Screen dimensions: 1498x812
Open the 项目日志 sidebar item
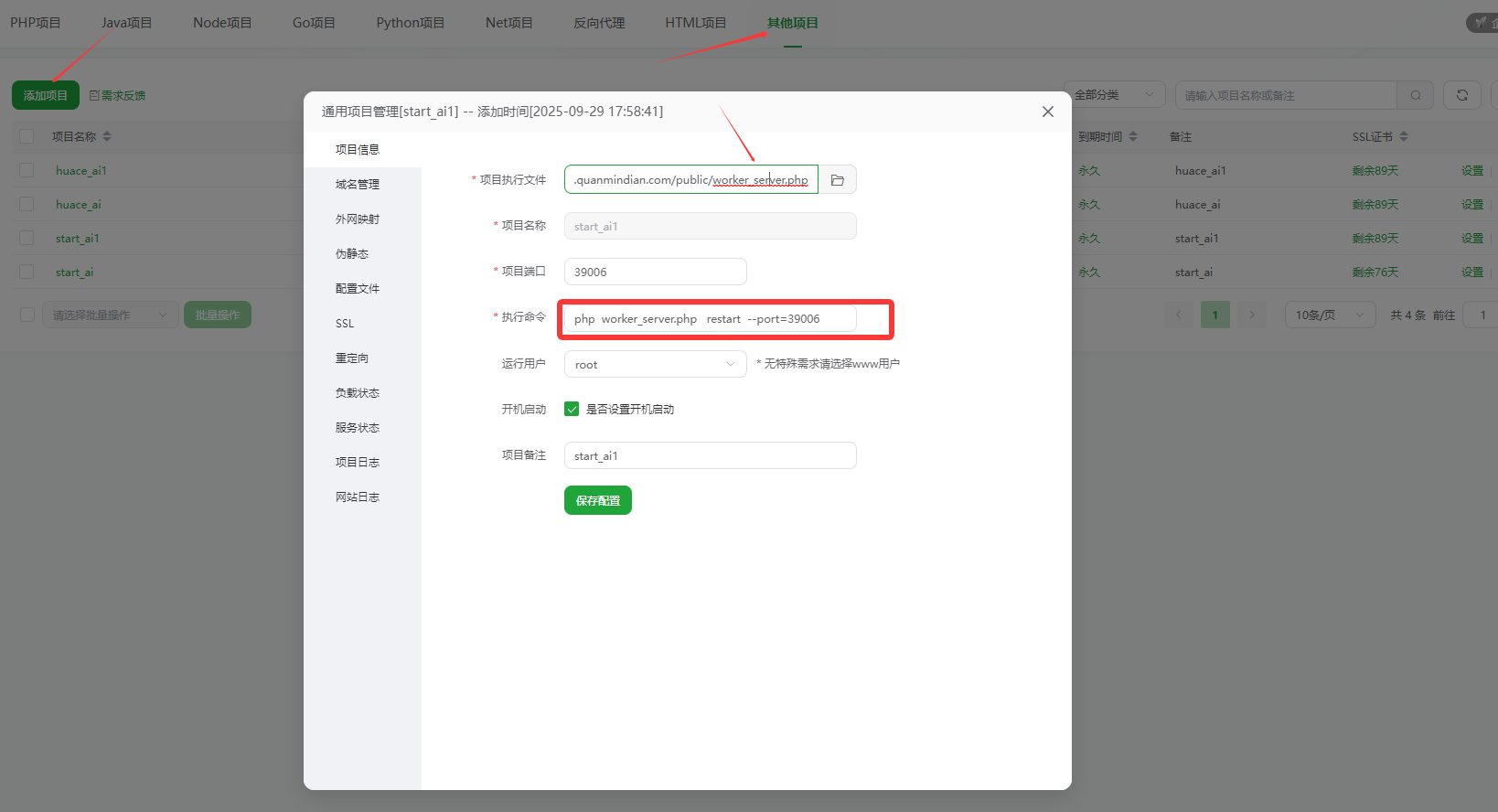358,463
